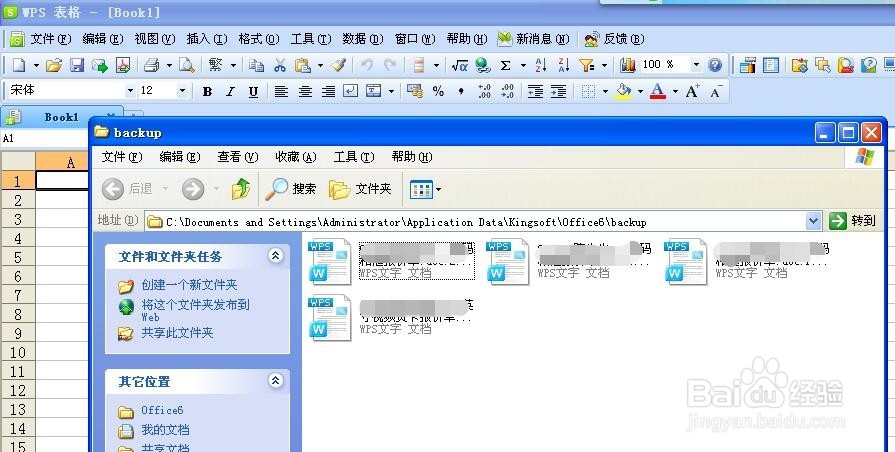This screenshot has width=895, height=452.
Task: Open the 新消息 menu item
Action: point(534,39)
